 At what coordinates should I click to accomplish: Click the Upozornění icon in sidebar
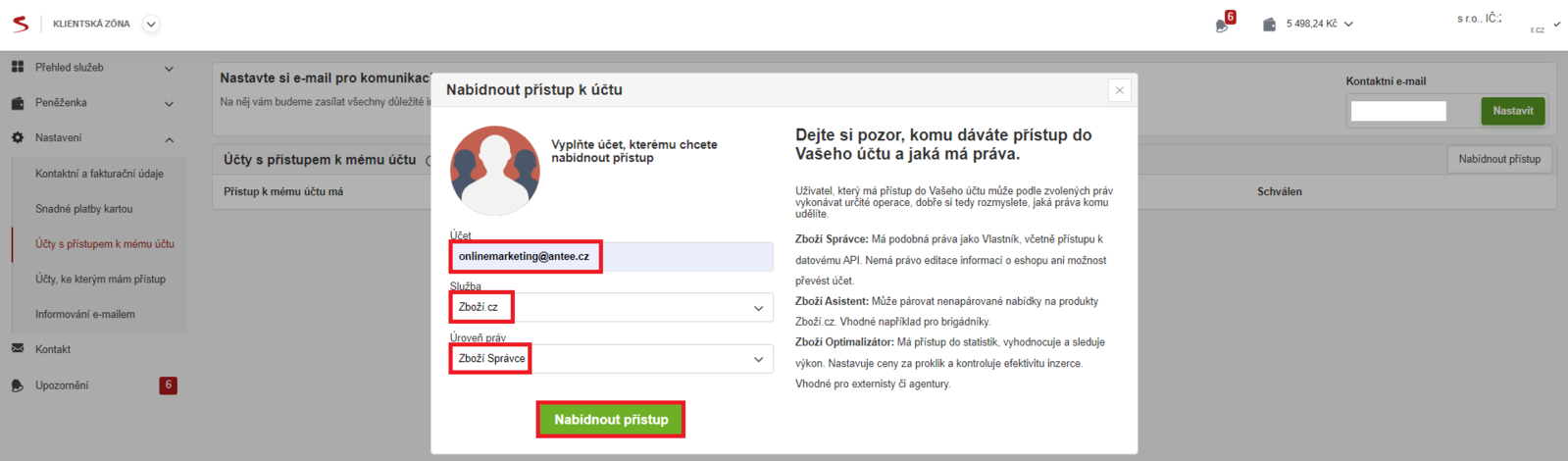[18, 385]
